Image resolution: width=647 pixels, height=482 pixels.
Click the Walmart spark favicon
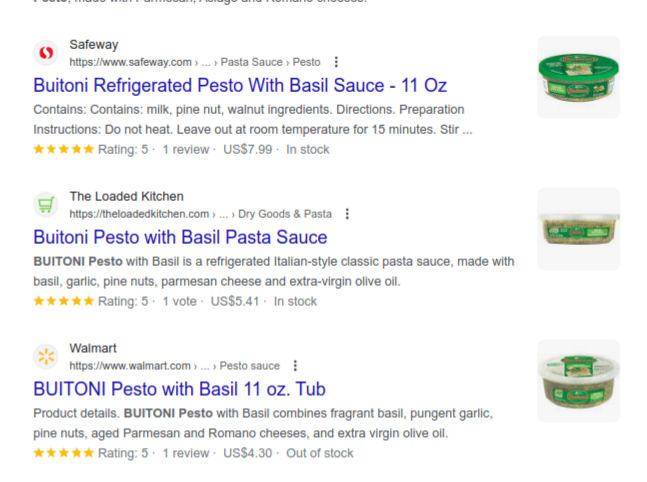click(x=46, y=357)
